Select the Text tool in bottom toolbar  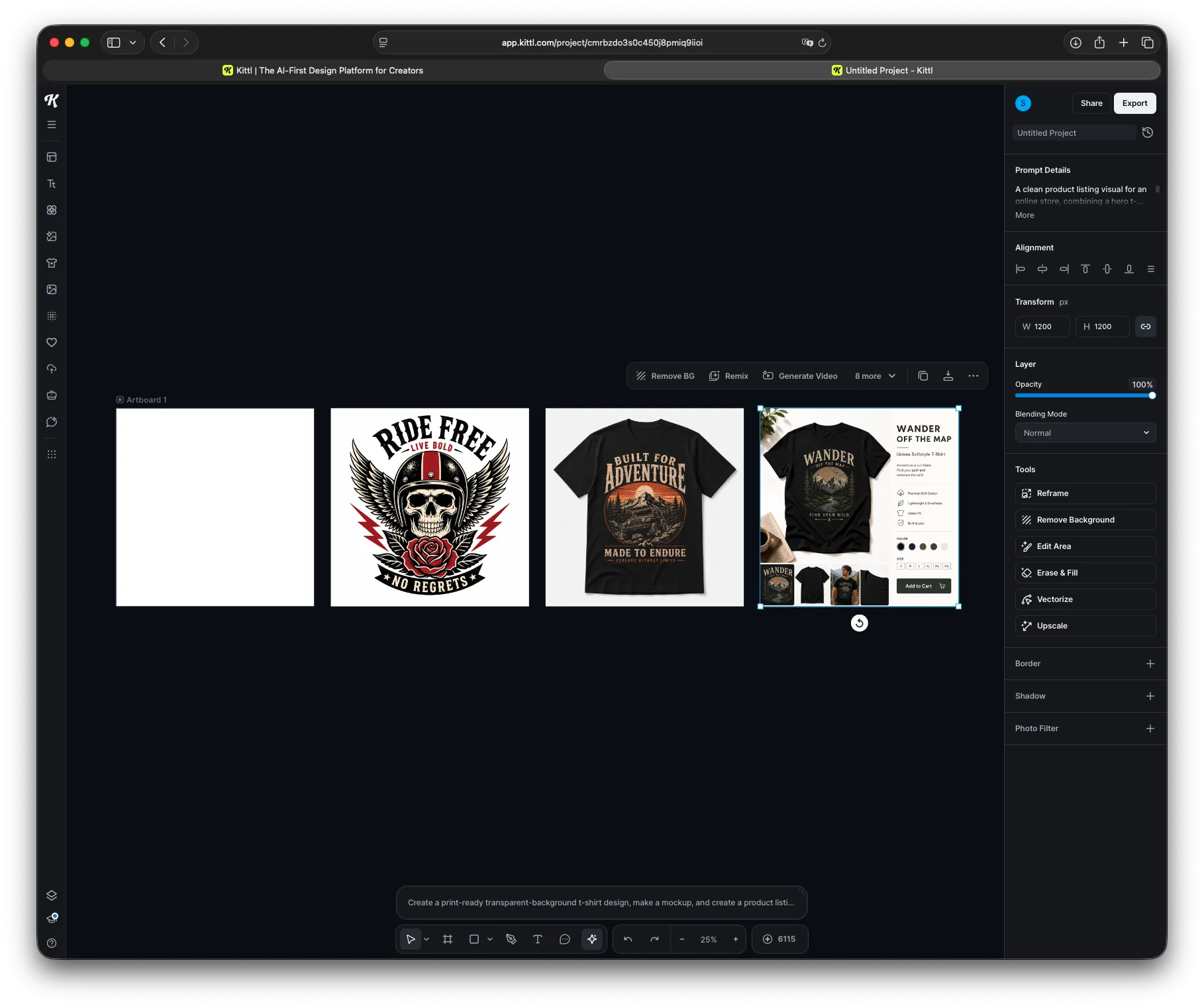coord(538,939)
